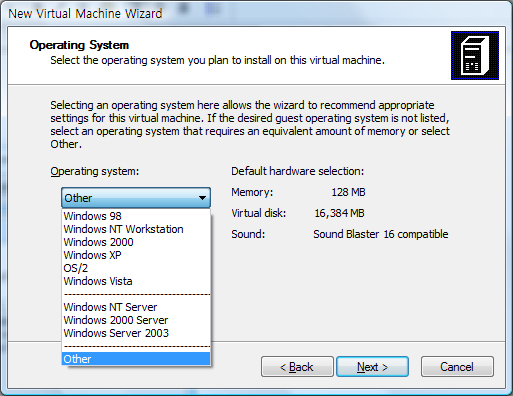
Task: Click the Sound Blaster 16 compatible text
Action: click(380, 234)
